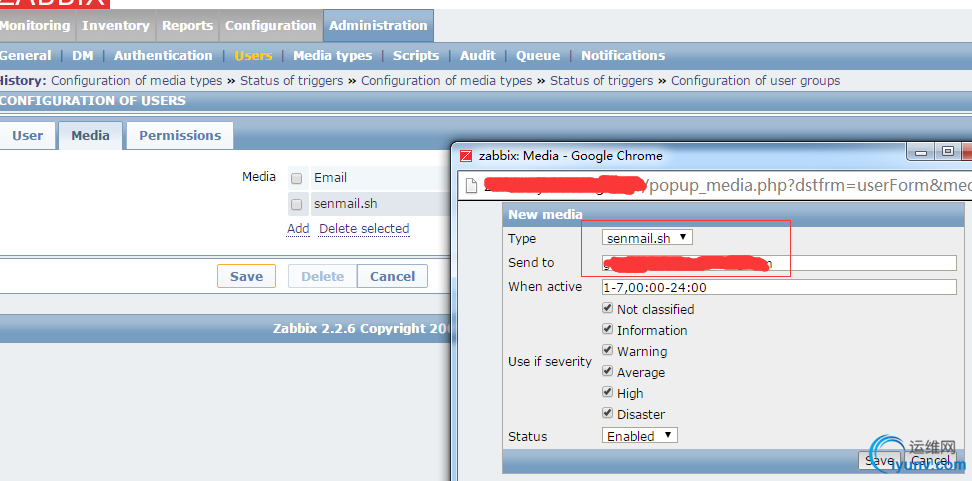
Task: Click the Email media row text
Action: coord(330,178)
